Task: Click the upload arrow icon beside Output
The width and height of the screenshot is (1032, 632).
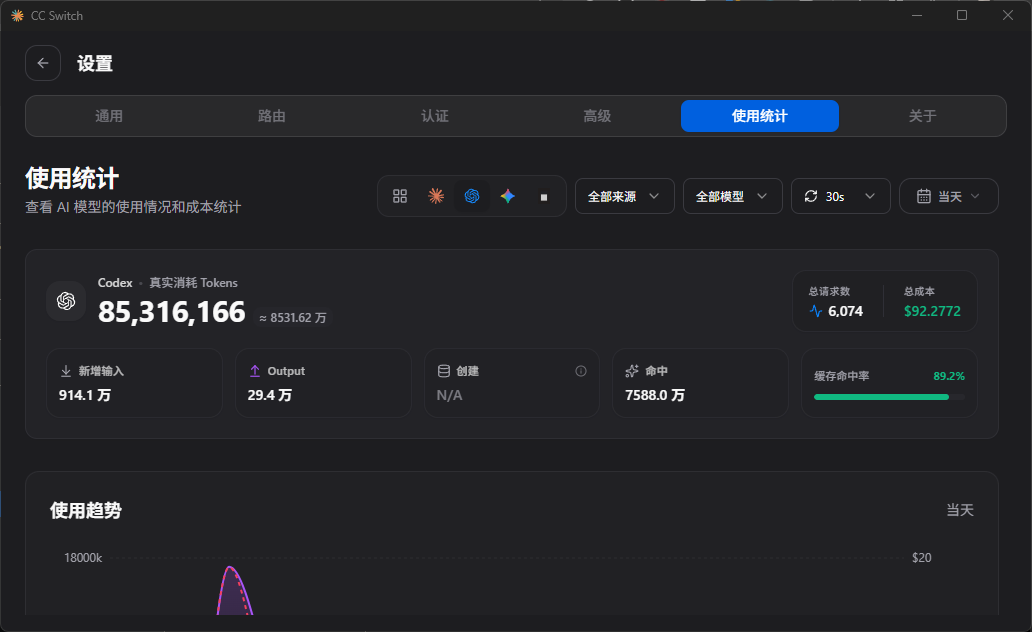Action: pos(255,371)
